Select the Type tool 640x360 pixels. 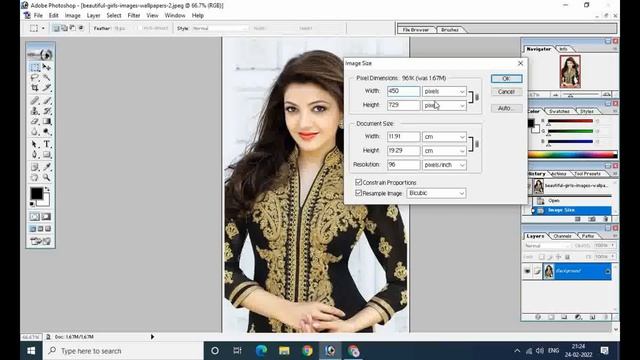point(47,144)
